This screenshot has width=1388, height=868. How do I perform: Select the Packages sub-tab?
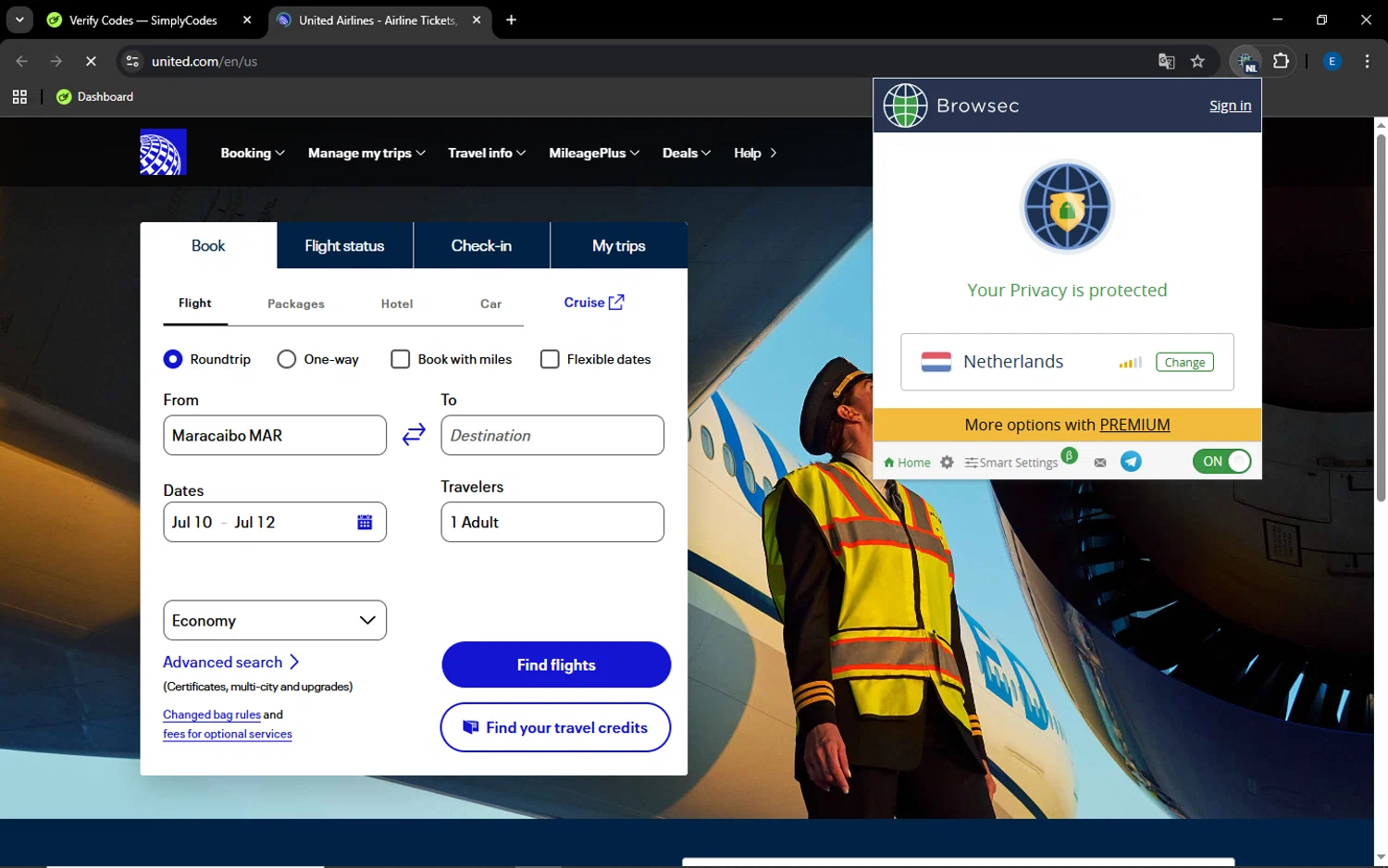(x=296, y=304)
